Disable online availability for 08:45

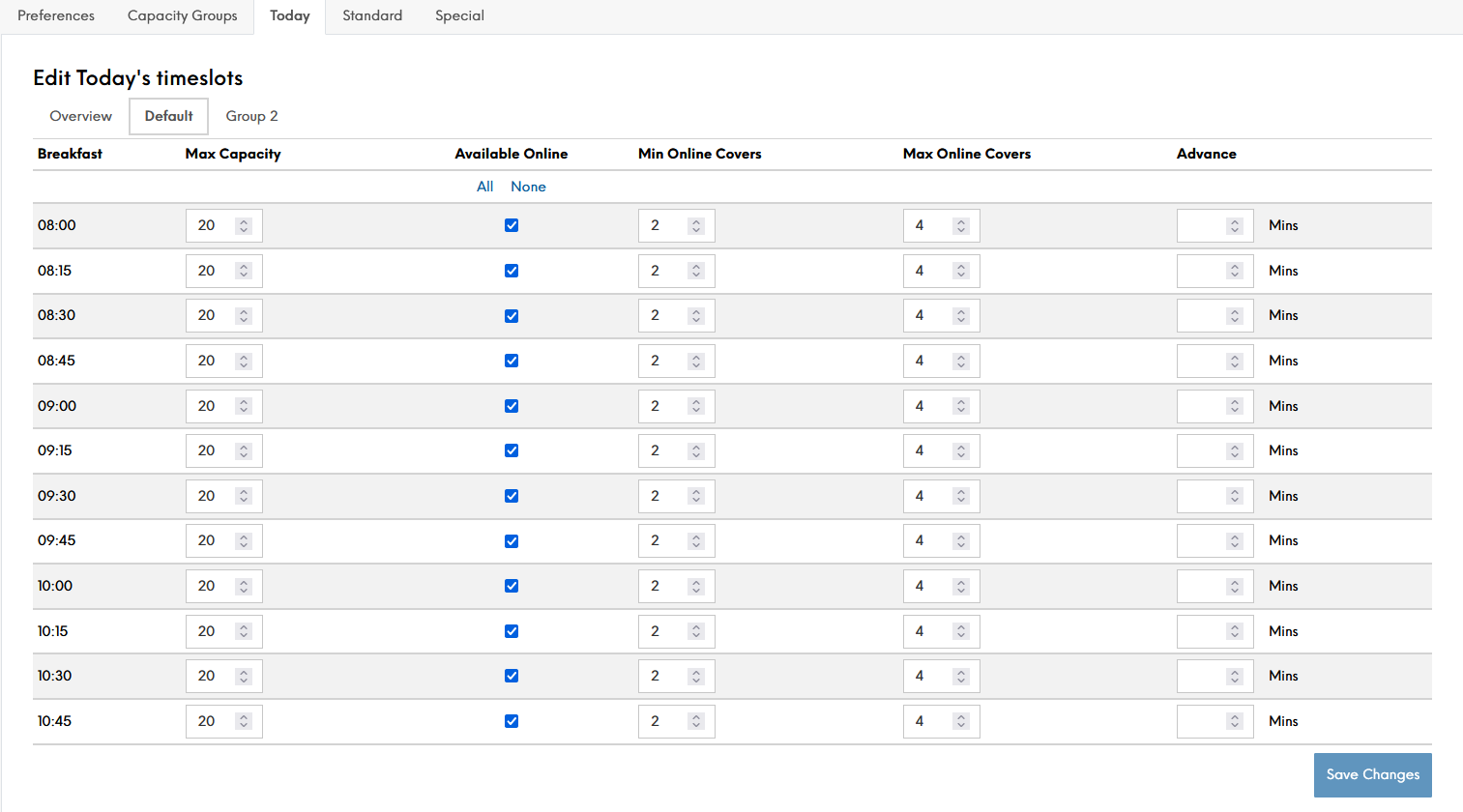[512, 361]
